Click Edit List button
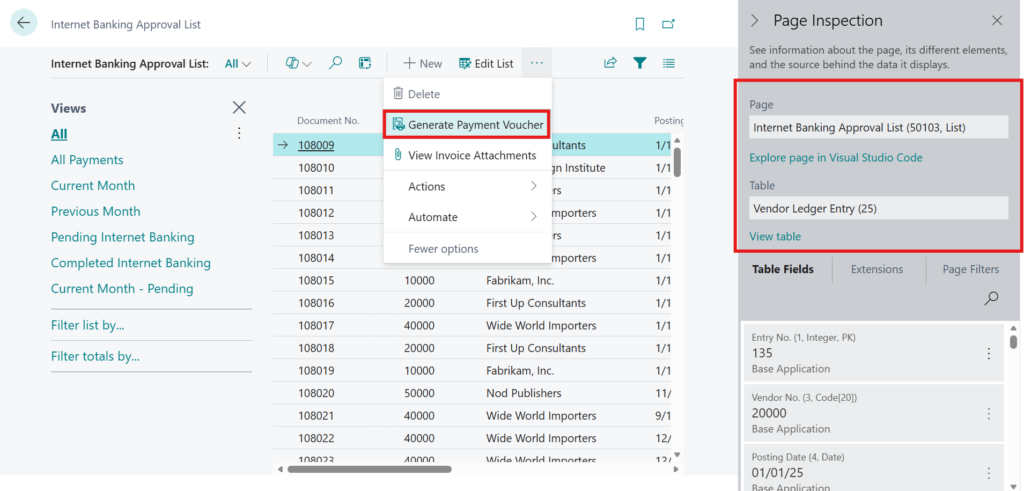 click(486, 63)
